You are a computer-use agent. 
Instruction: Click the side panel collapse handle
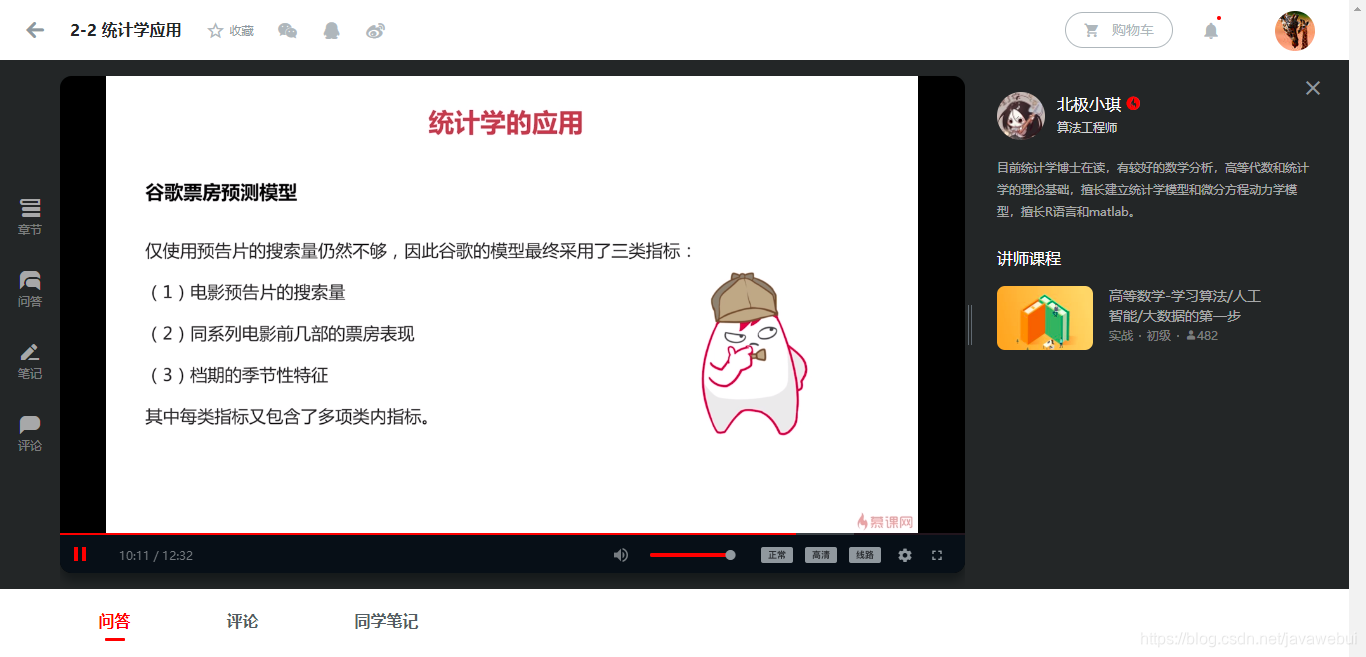pyautogui.click(x=970, y=325)
